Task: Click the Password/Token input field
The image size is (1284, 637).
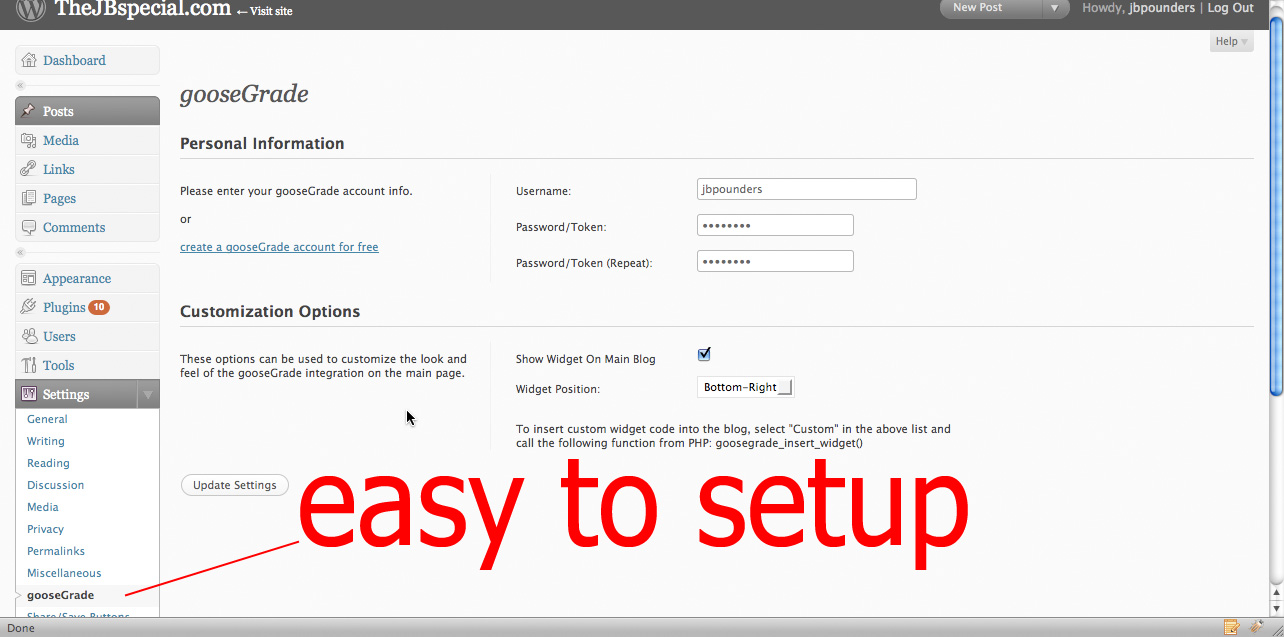Action: [775, 225]
